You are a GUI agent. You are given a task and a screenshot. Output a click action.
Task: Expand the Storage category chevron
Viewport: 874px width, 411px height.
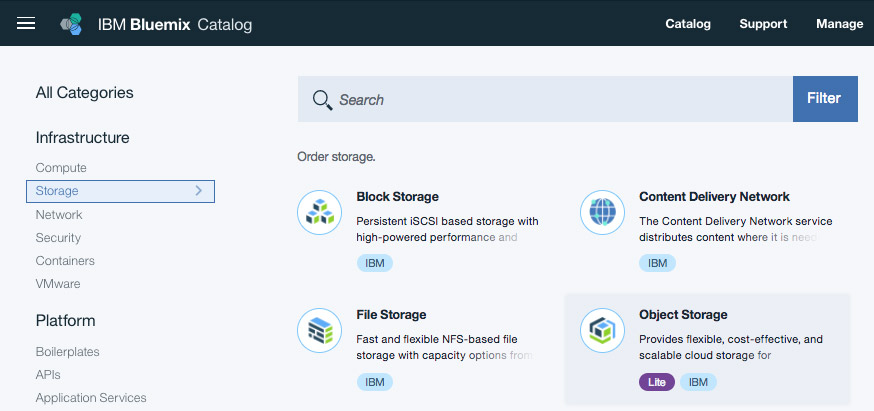[x=198, y=191]
